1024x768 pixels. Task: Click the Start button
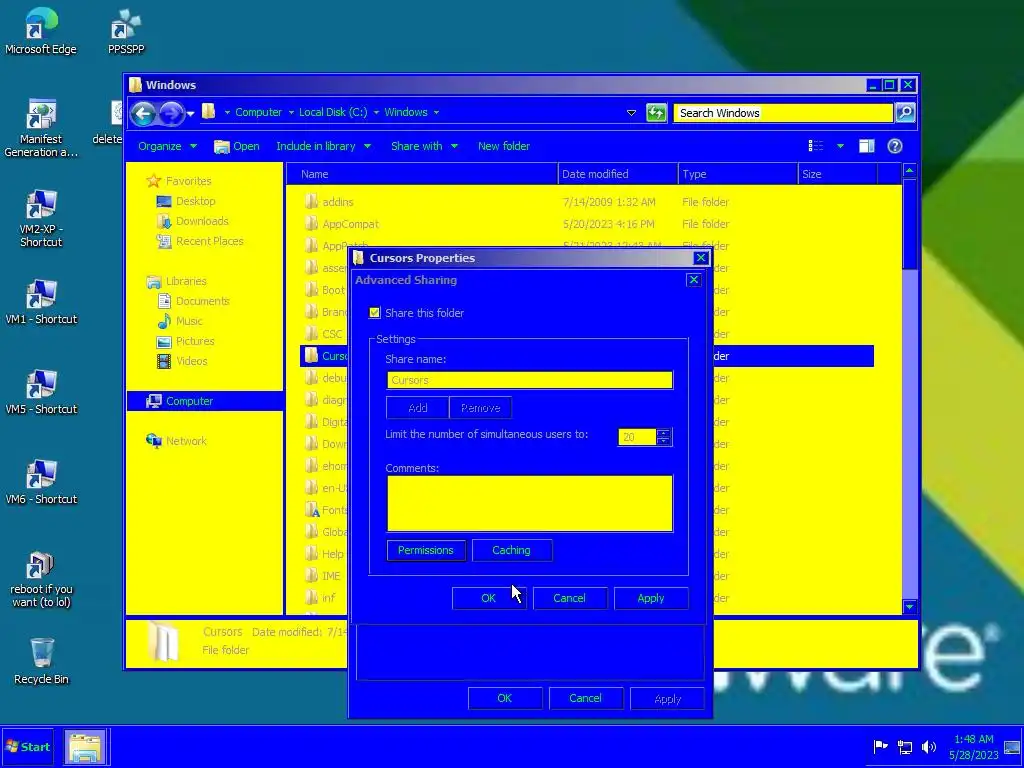(x=28, y=747)
